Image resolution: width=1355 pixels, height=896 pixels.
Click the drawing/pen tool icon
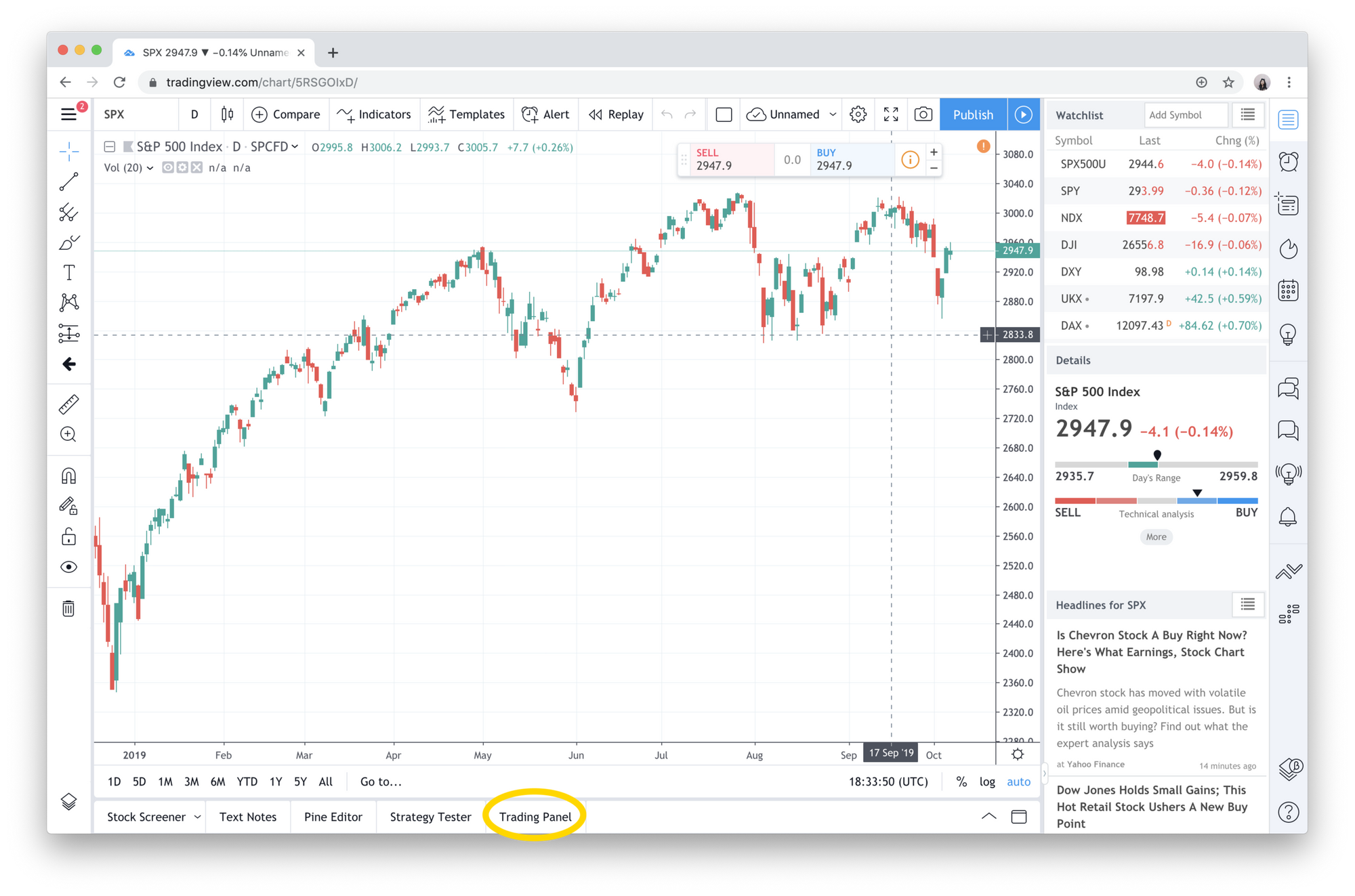click(x=69, y=242)
